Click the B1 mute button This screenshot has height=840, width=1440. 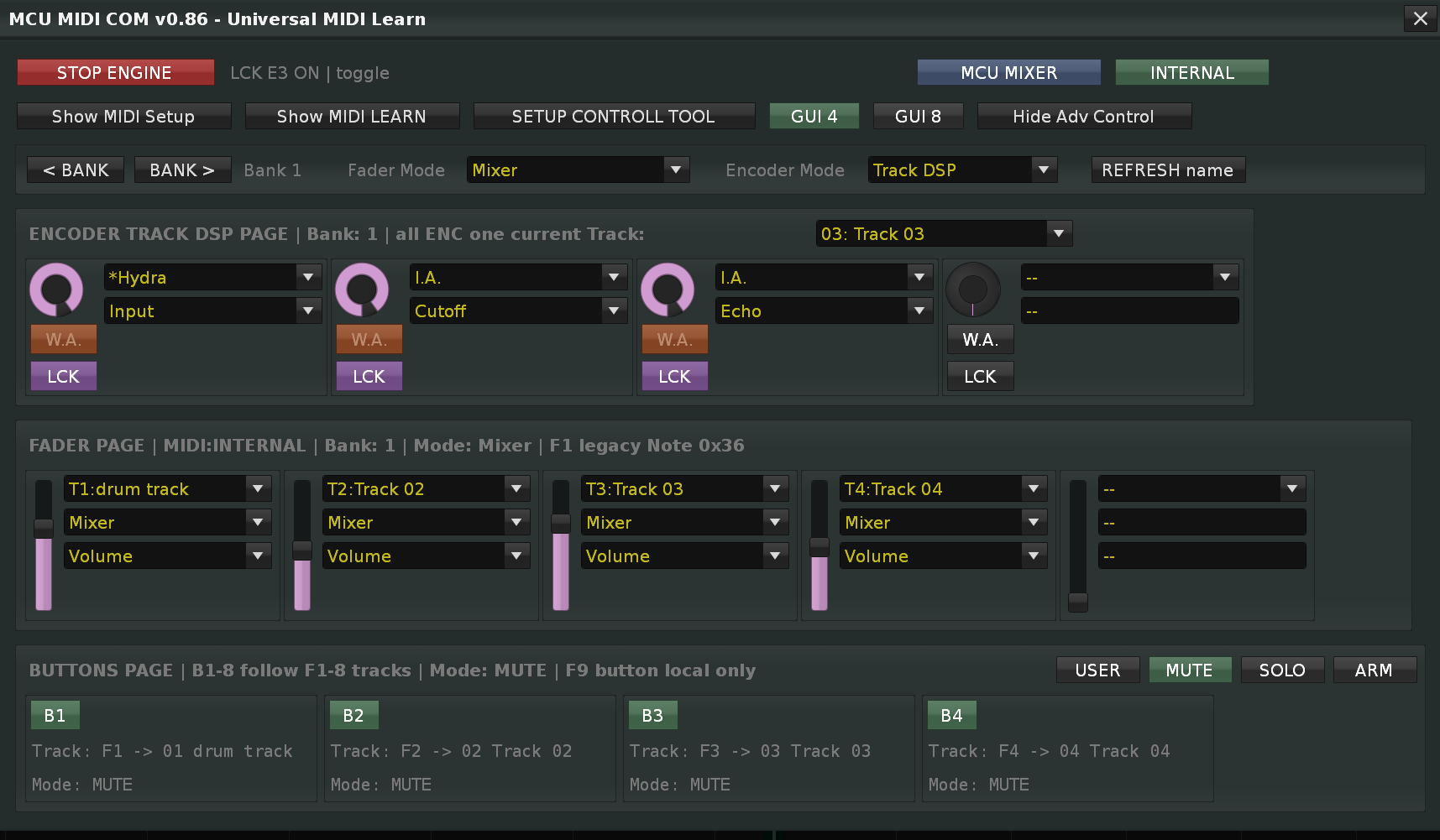coord(55,716)
